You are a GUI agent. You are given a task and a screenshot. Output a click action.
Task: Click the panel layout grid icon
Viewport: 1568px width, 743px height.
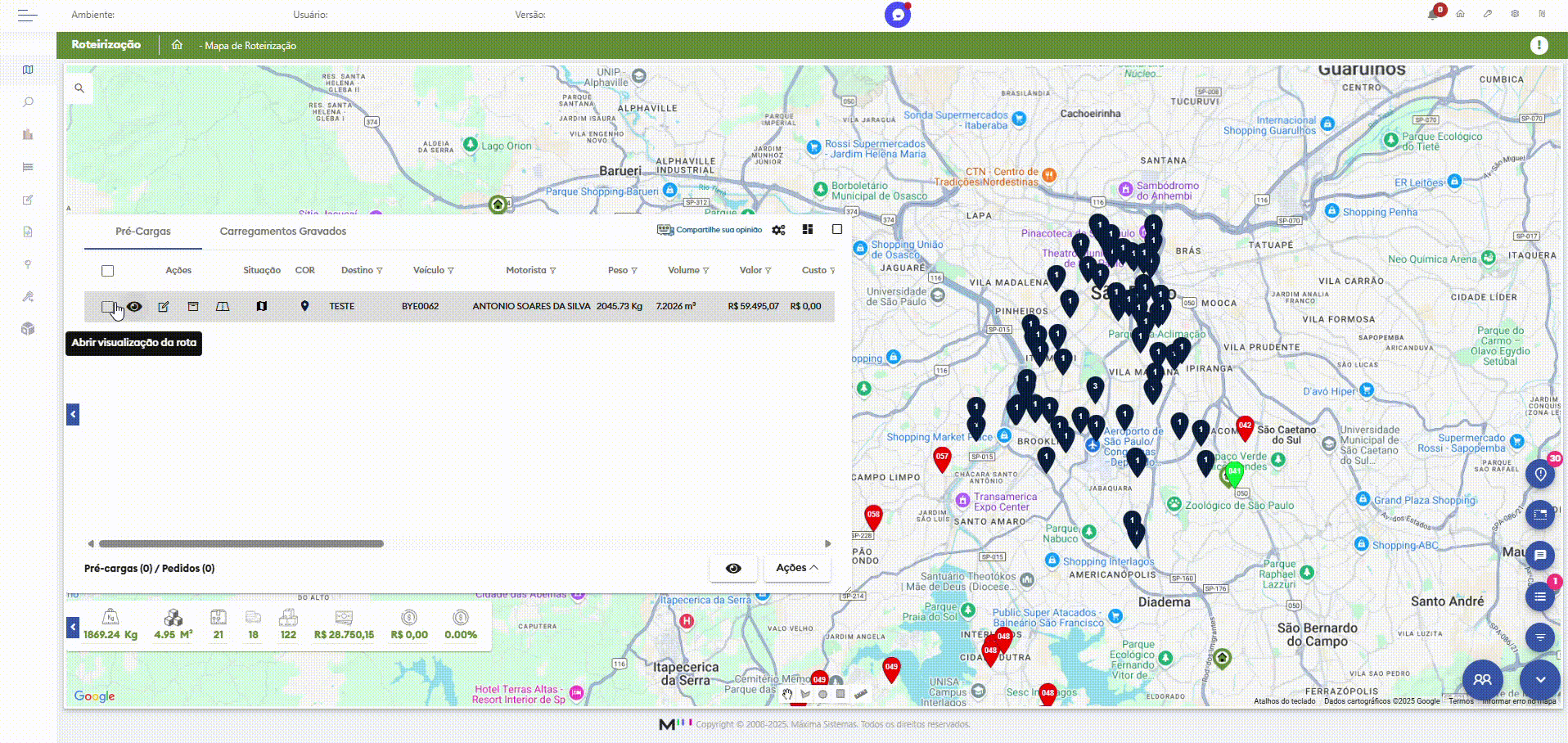[808, 230]
